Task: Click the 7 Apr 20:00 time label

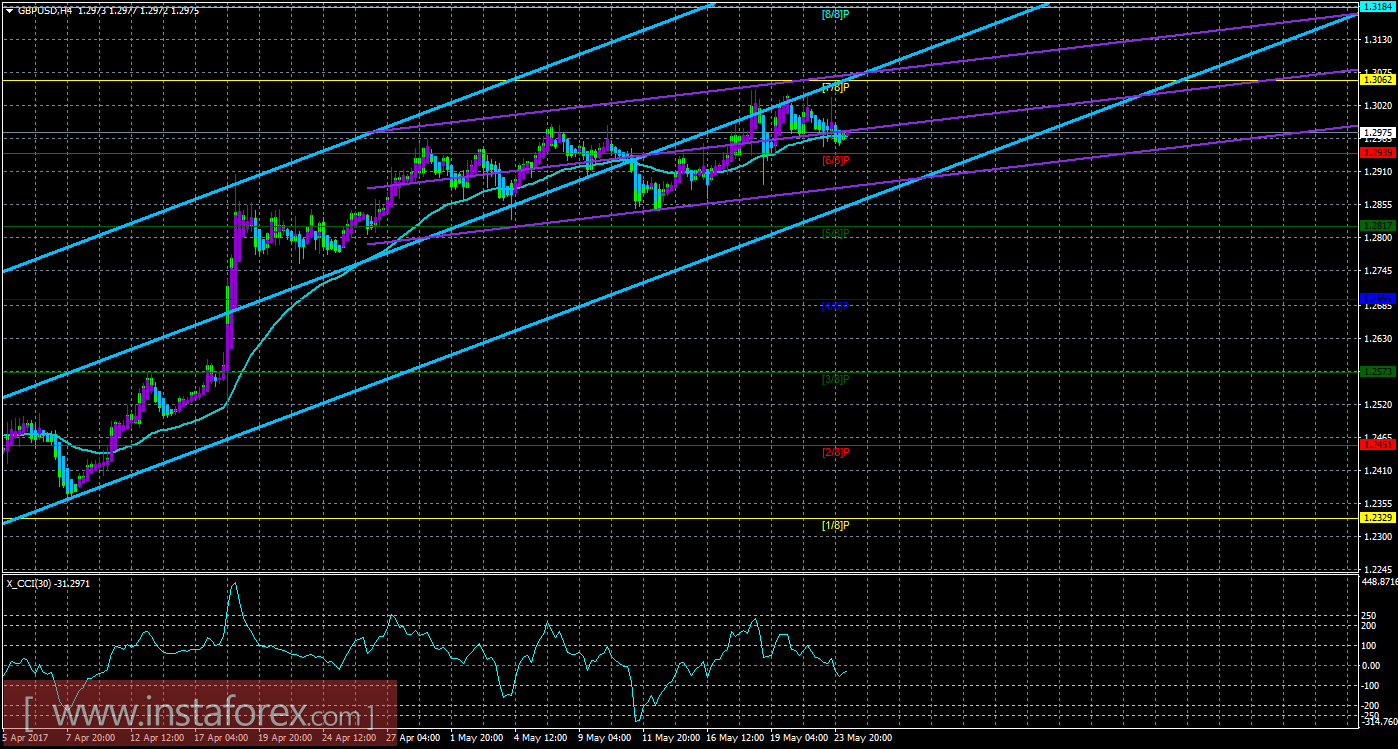Action: coord(93,738)
